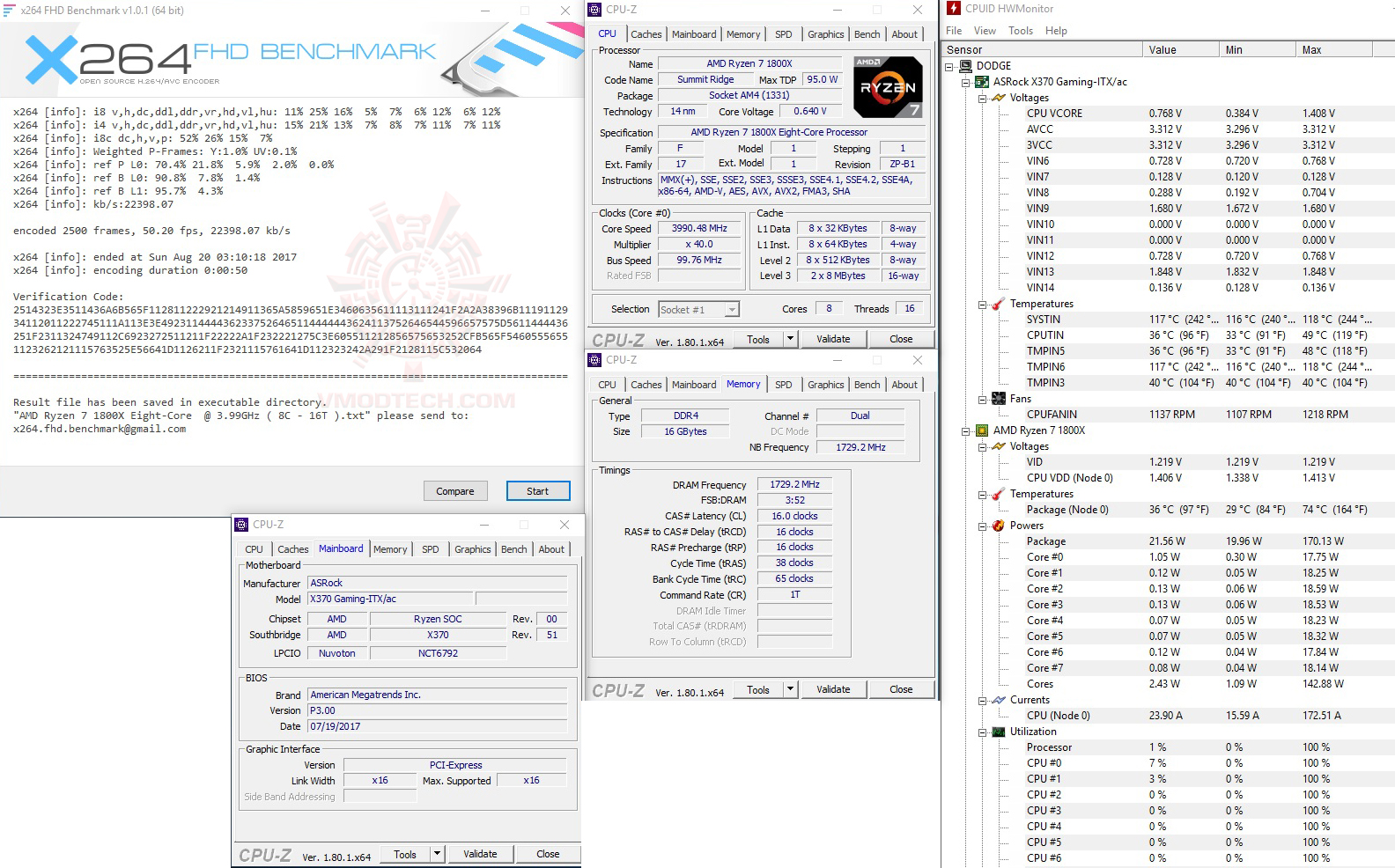Click Close in the CPU-Z window showing Memory timings

click(x=901, y=689)
